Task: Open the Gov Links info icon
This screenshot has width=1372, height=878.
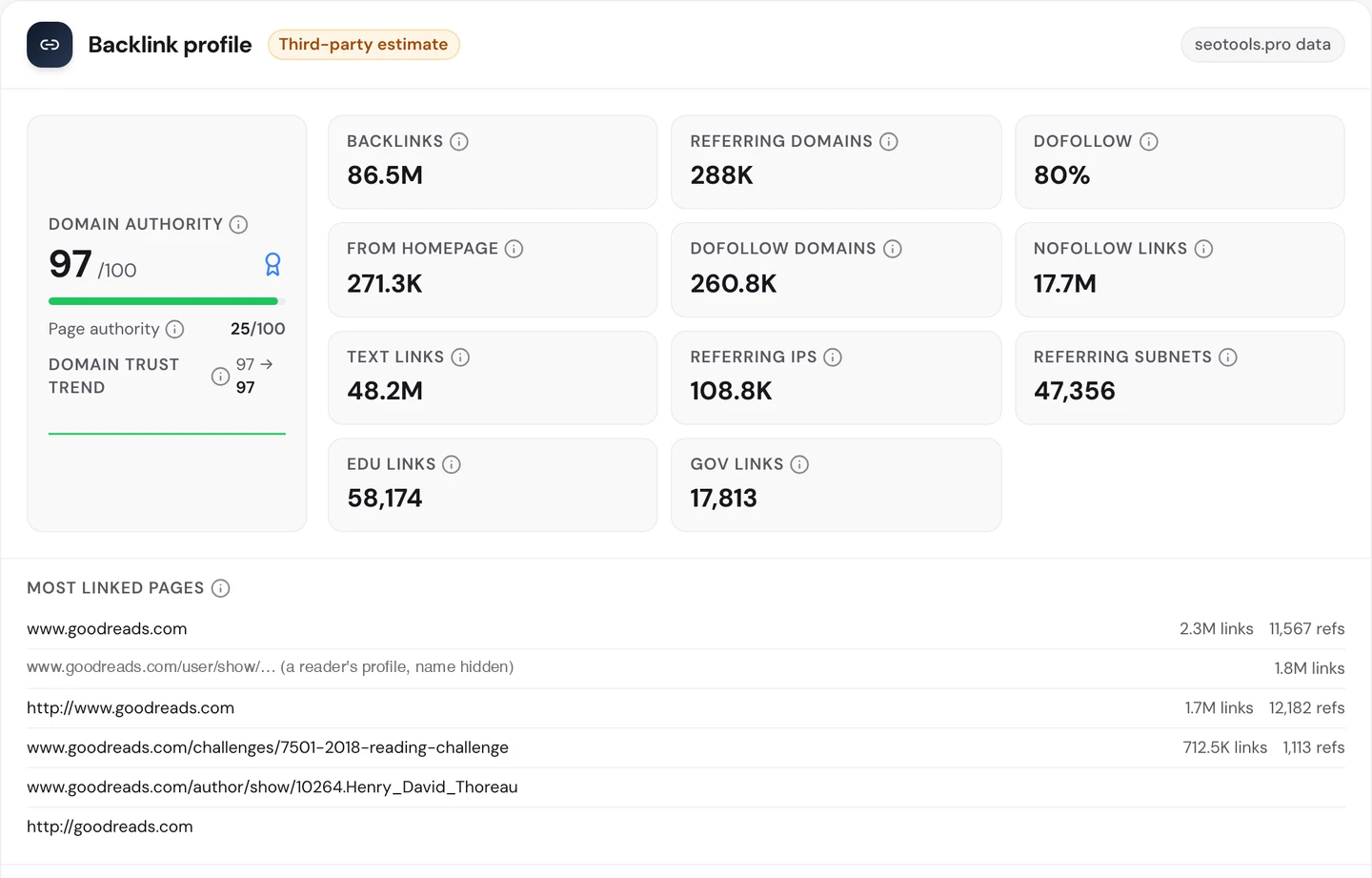Action: click(799, 464)
